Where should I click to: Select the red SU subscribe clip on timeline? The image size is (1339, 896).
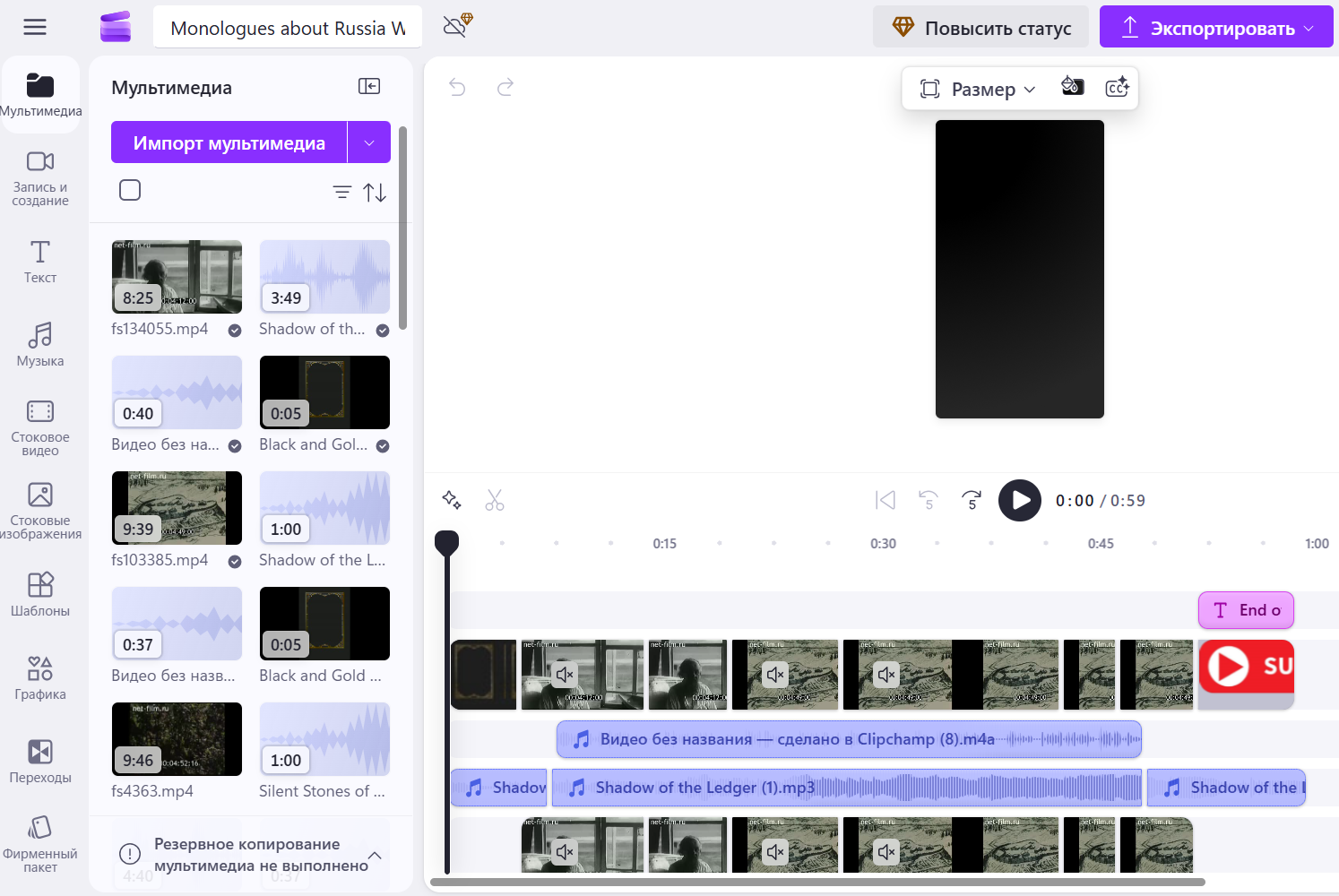coord(1246,674)
